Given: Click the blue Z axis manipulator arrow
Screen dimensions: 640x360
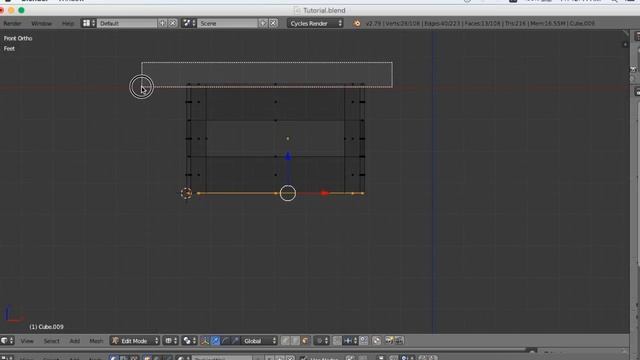Looking at the screenshot, I should click(x=288, y=156).
